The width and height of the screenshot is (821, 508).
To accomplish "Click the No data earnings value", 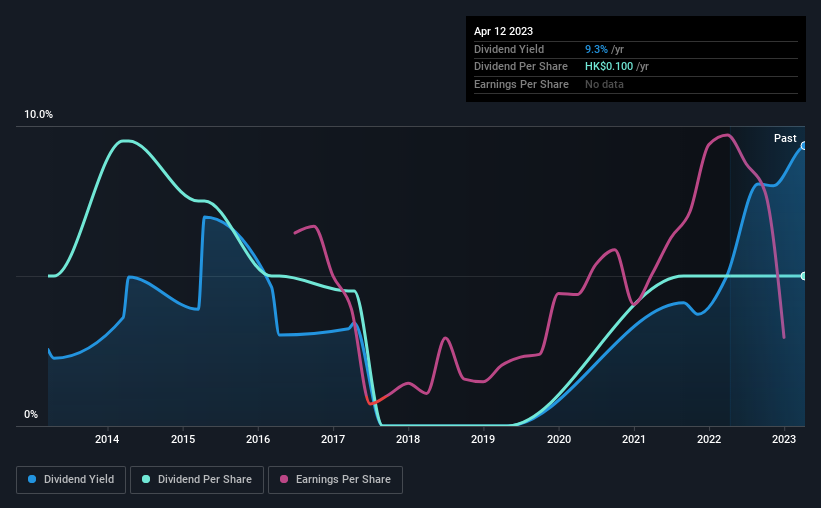I will pyautogui.click(x=604, y=84).
